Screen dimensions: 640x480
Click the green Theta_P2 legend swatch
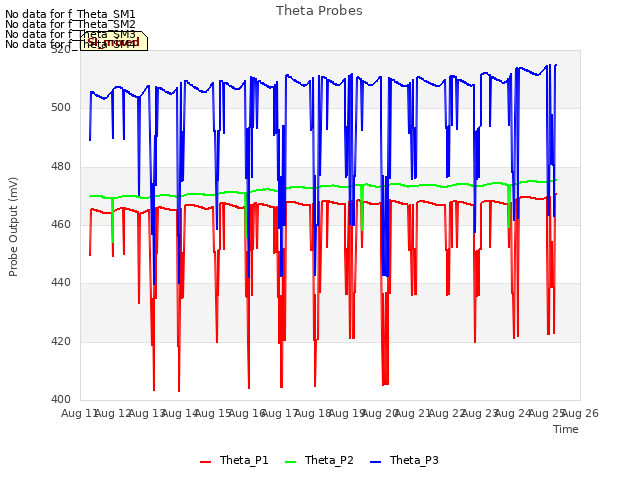[290, 462]
